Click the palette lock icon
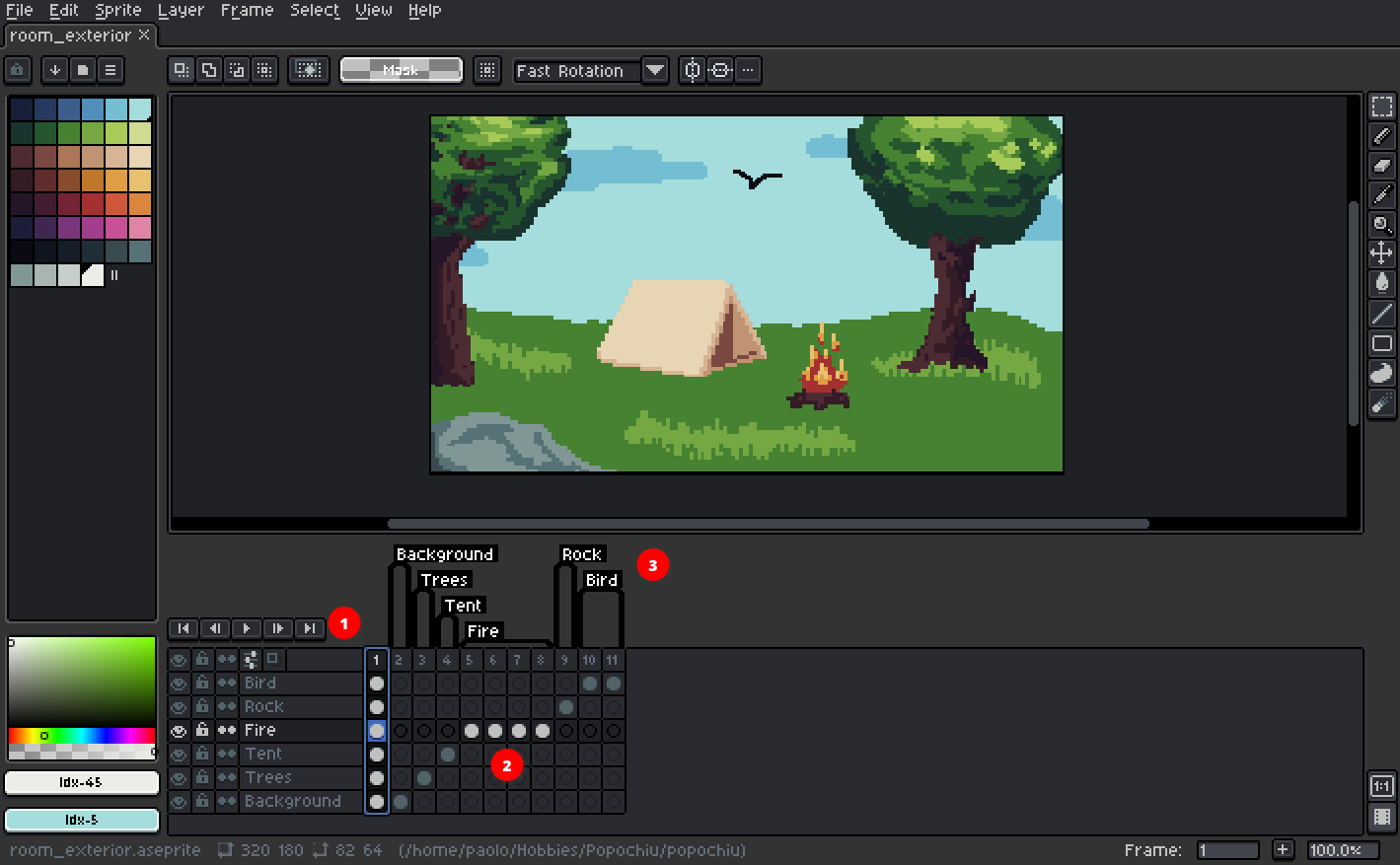This screenshot has width=1400, height=865. (18, 70)
